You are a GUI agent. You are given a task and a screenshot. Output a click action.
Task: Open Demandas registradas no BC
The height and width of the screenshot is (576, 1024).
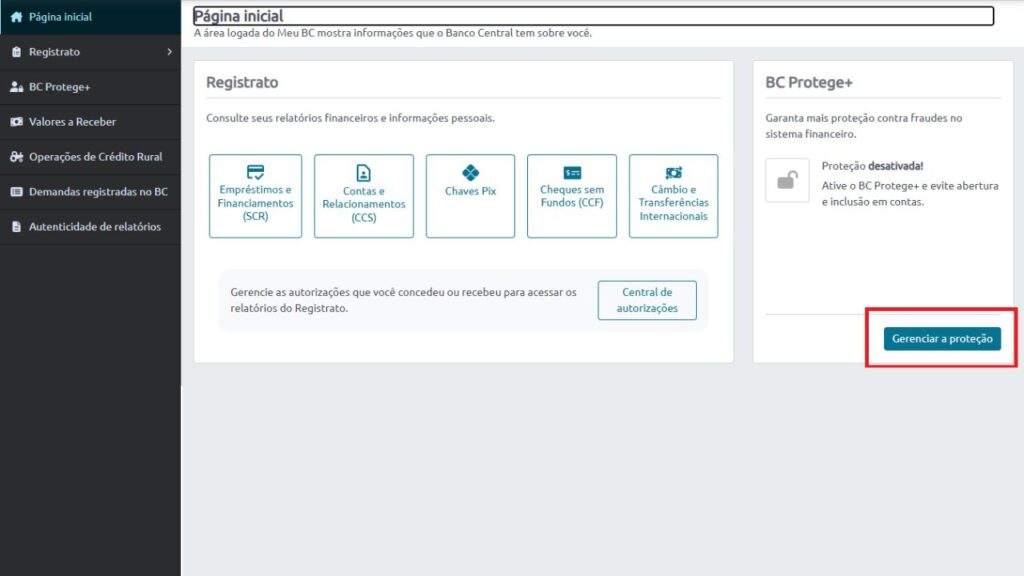pos(90,191)
